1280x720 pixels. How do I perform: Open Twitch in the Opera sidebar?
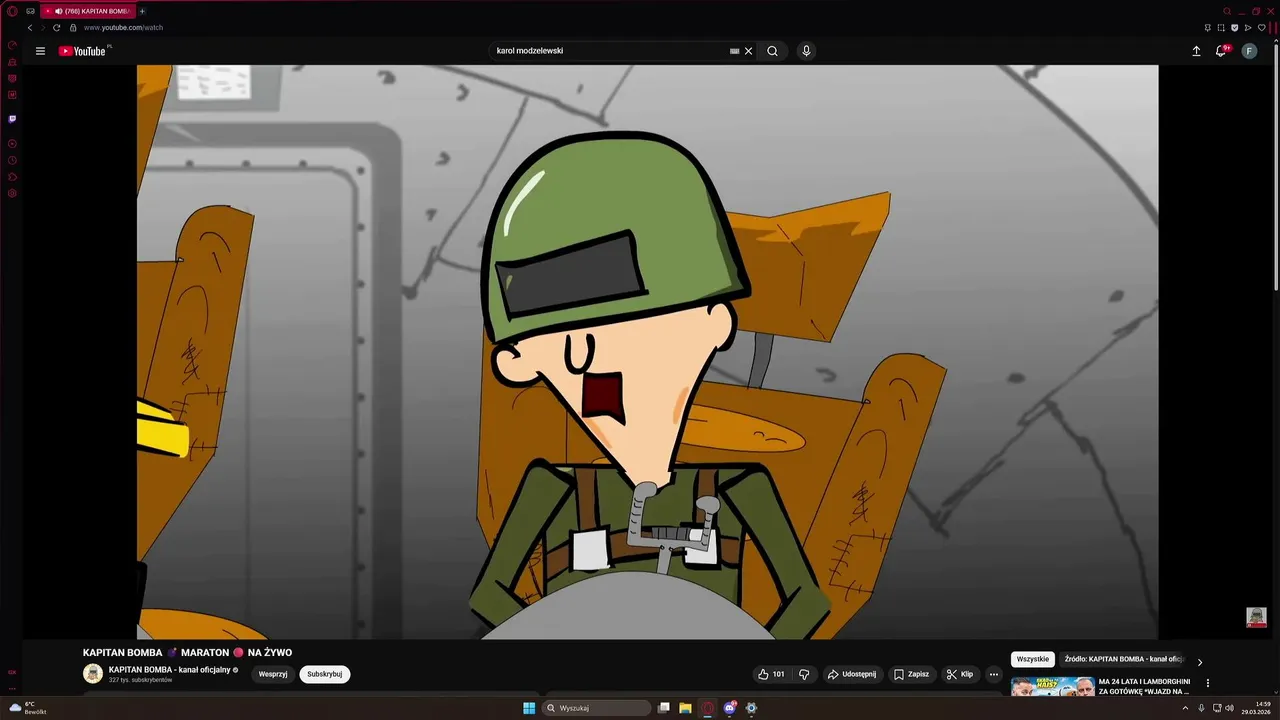tap(12, 118)
